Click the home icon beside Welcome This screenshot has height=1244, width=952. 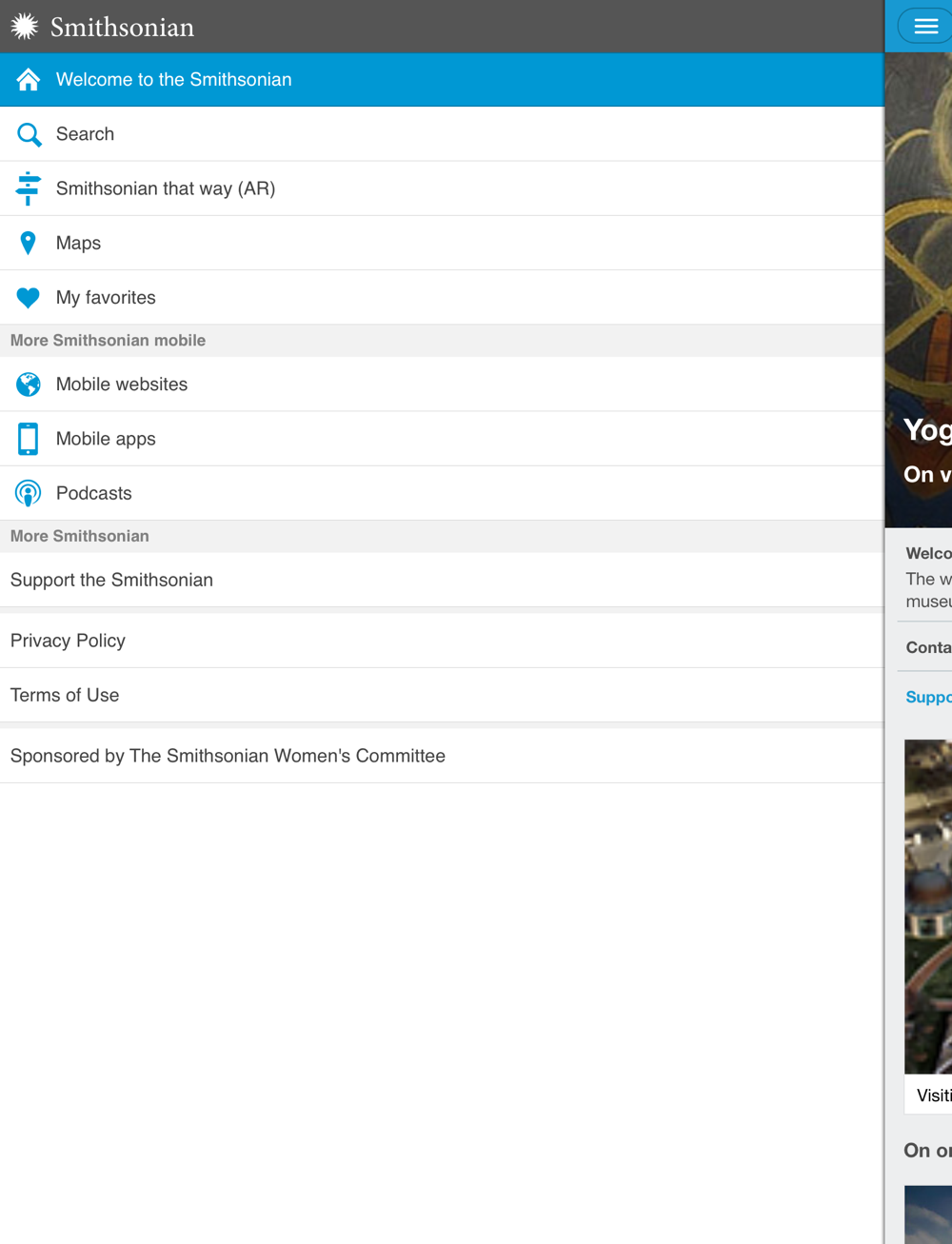coord(29,80)
